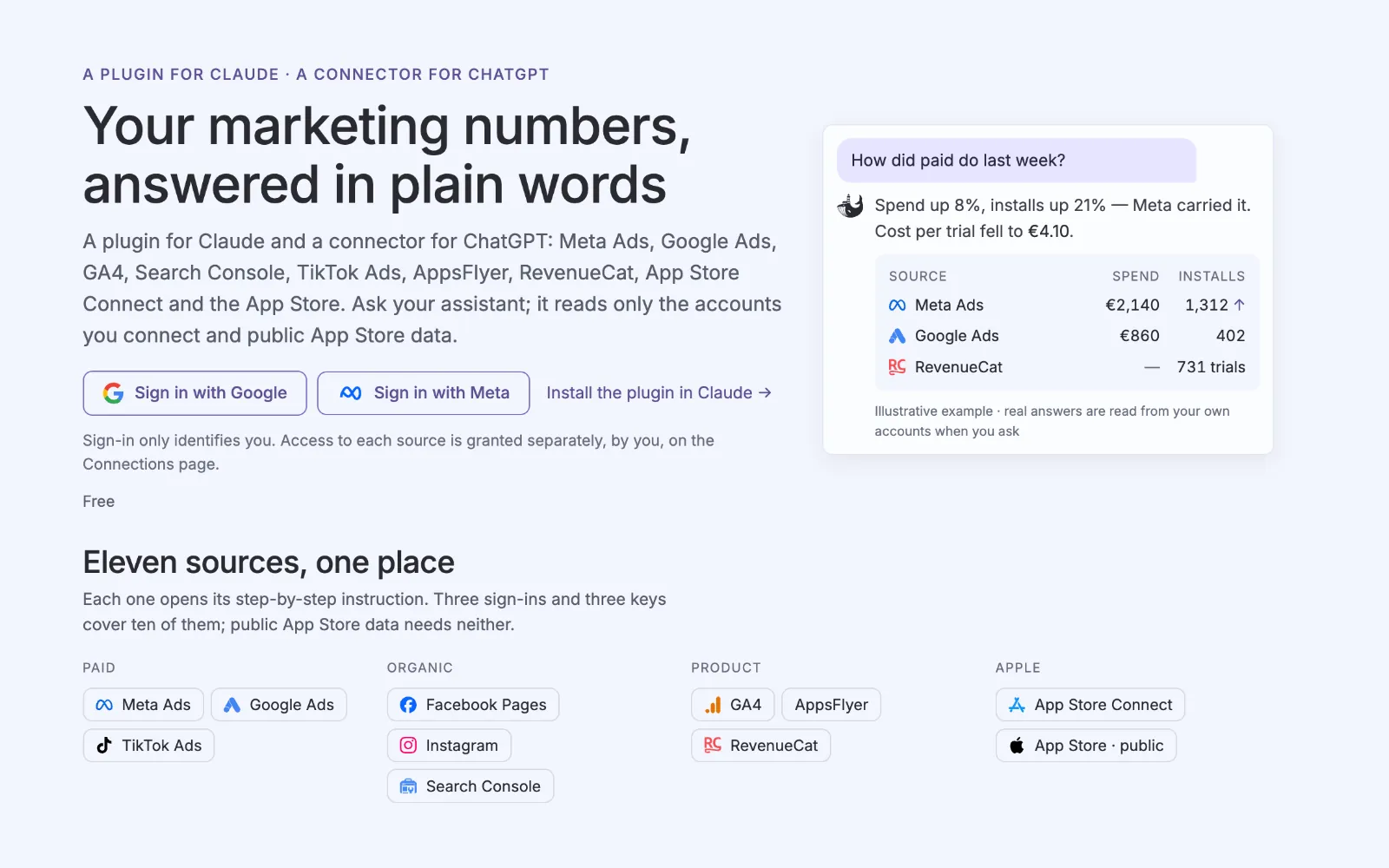Click the Search Console icon
Image resolution: width=1389 pixels, height=868 pixels.
[x=408, y=786]
